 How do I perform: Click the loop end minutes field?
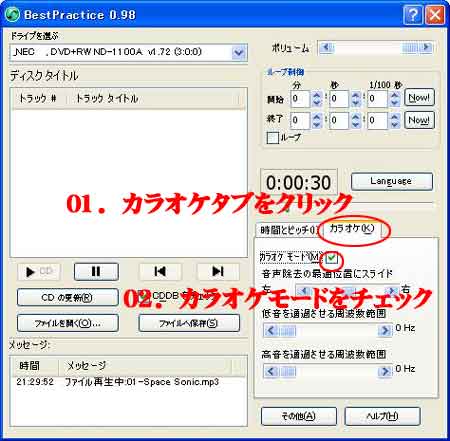301,120
